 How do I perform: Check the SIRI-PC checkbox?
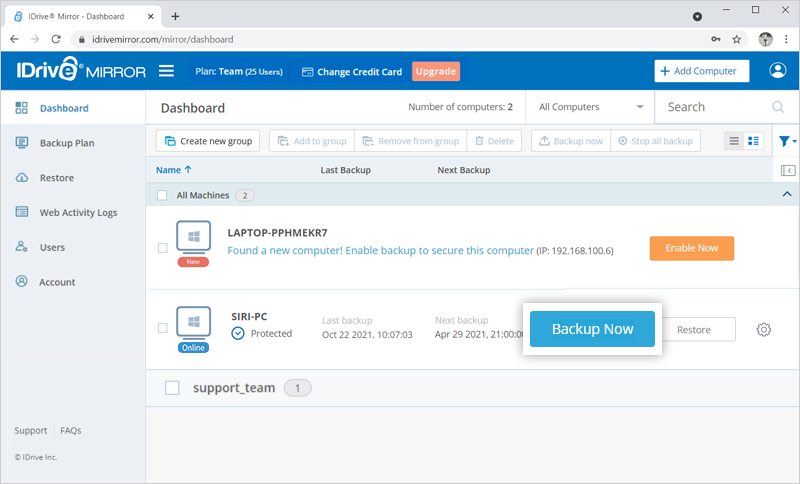pyautogui.click(x=162, y=328)
